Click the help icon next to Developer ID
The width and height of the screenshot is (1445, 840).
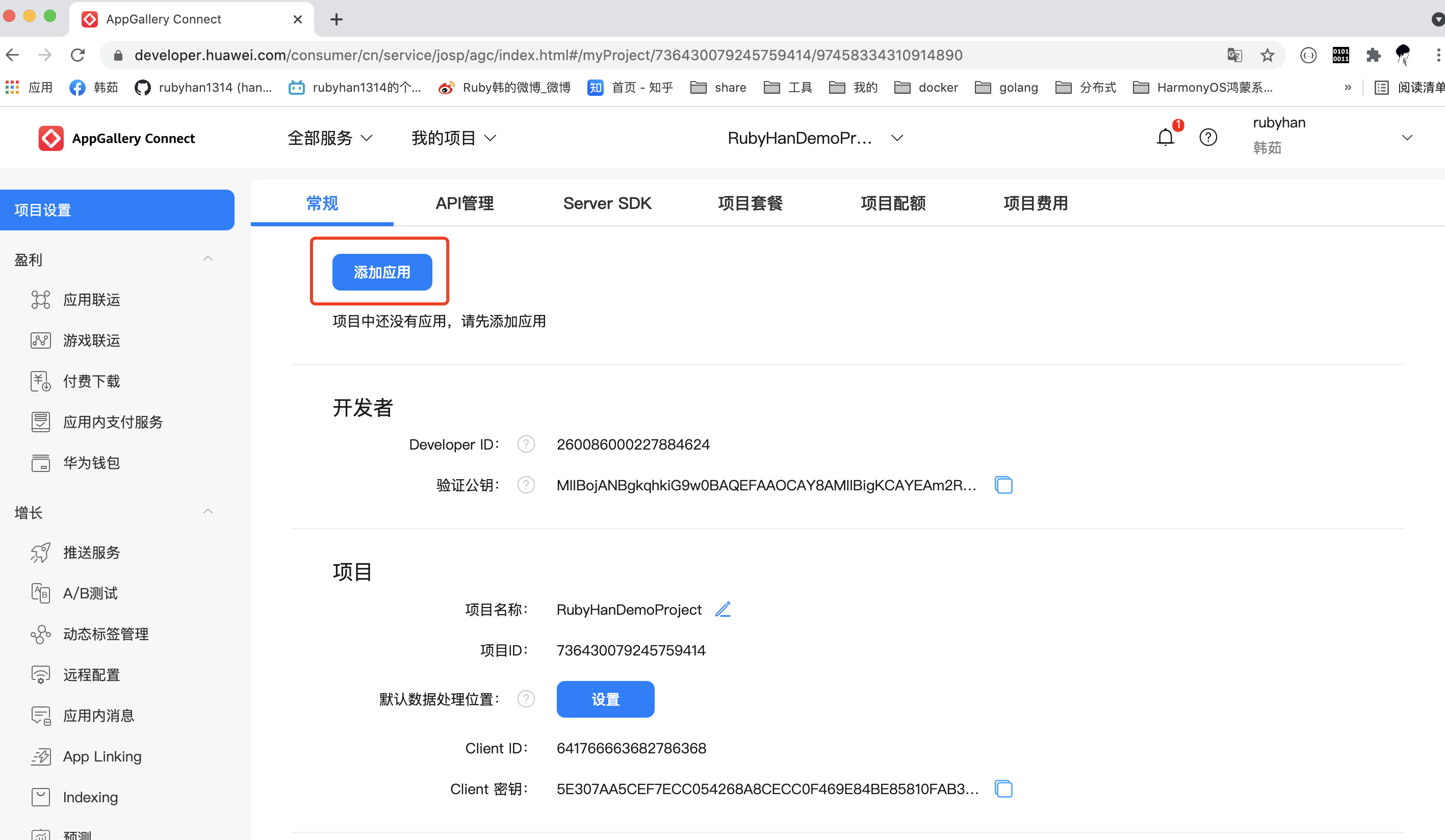(526, 444)
